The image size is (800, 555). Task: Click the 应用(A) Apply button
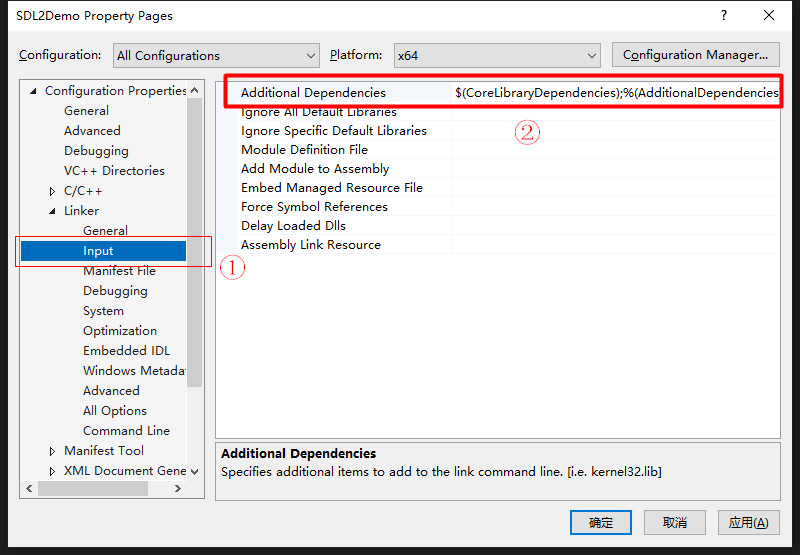(x=747, y=523)
